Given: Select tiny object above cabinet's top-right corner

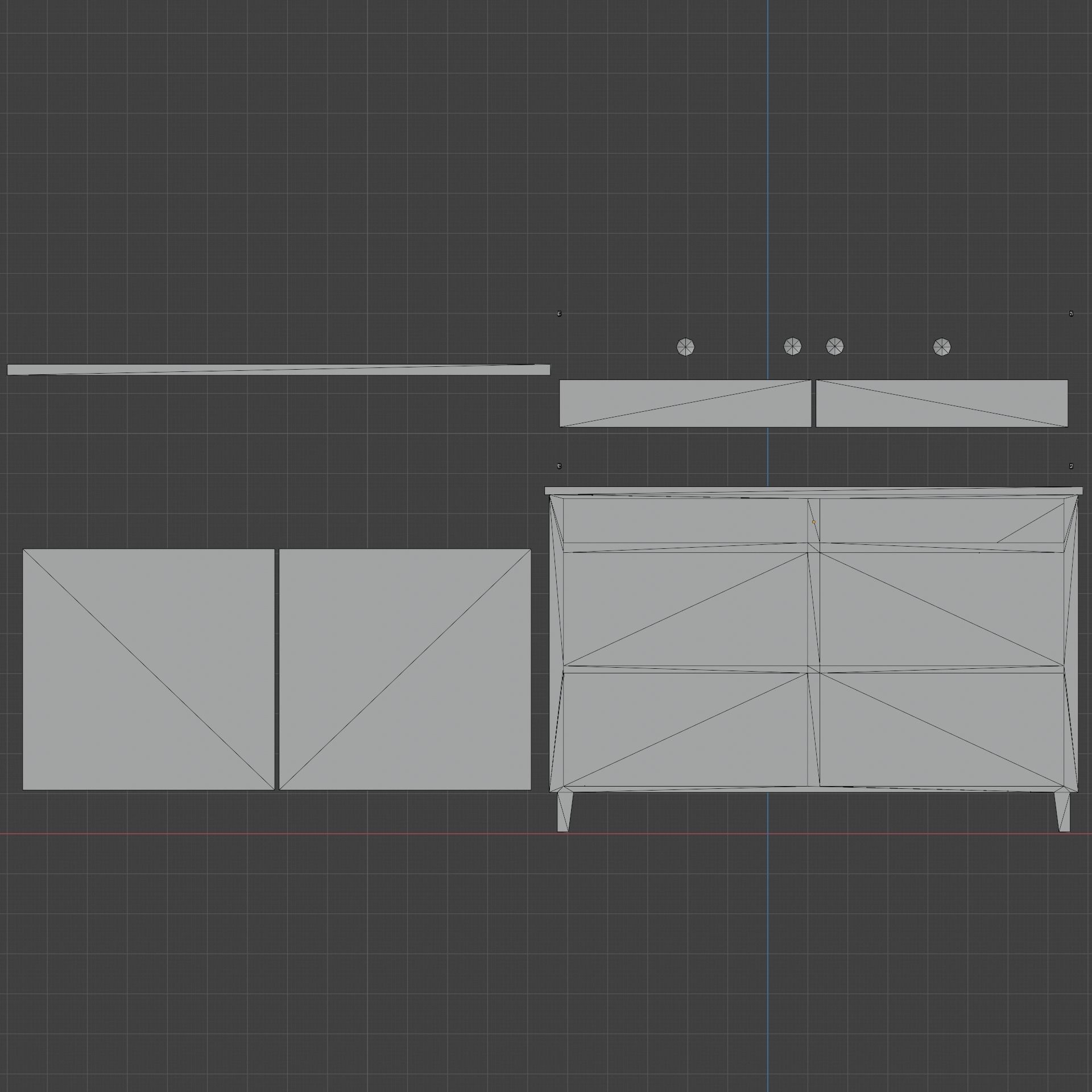Looking at the screenshot, I should tap(1071, 466).
